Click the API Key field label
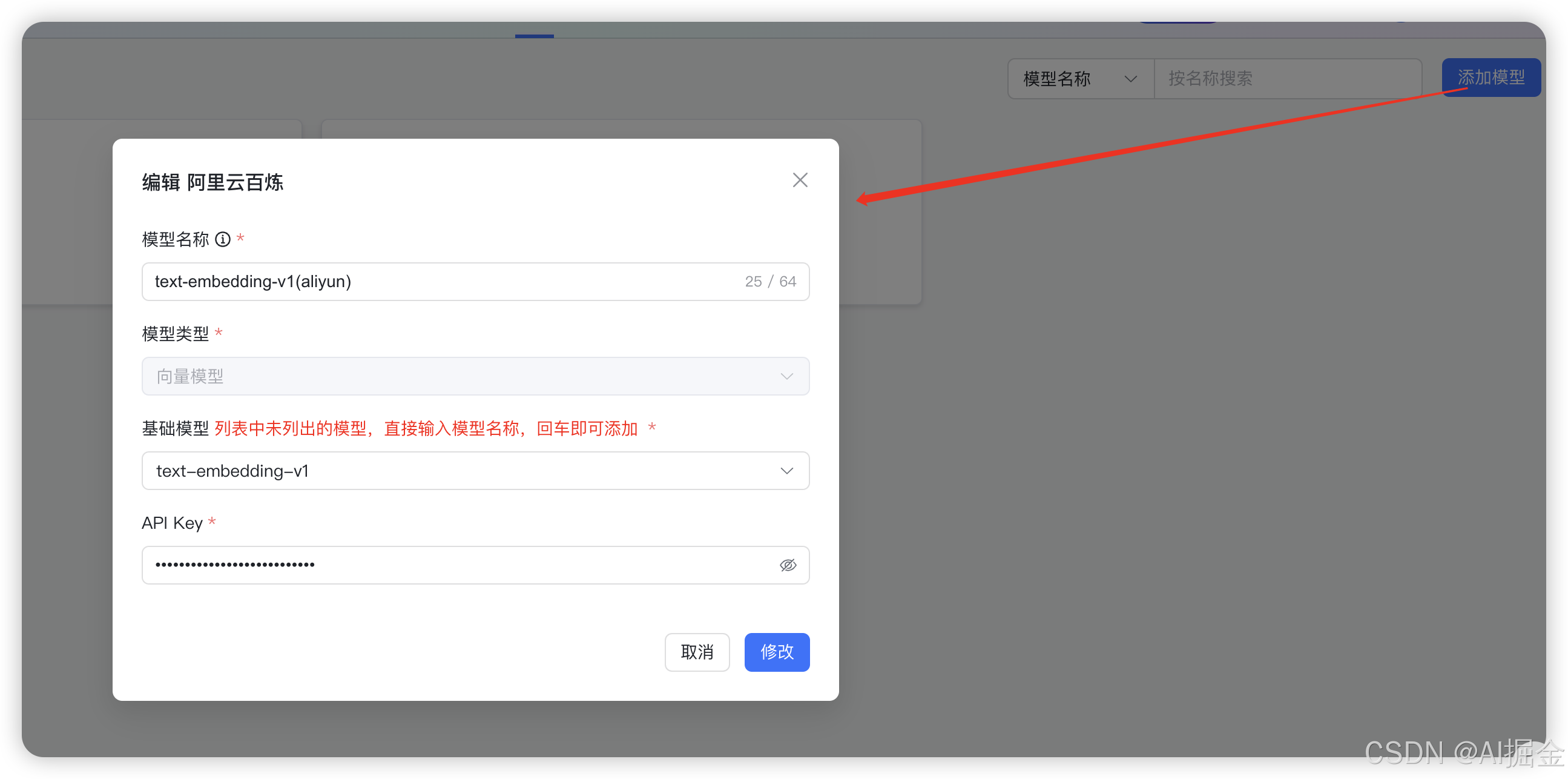The height and width of the screenshot is (779, 1568). click(x=173, y=523)
